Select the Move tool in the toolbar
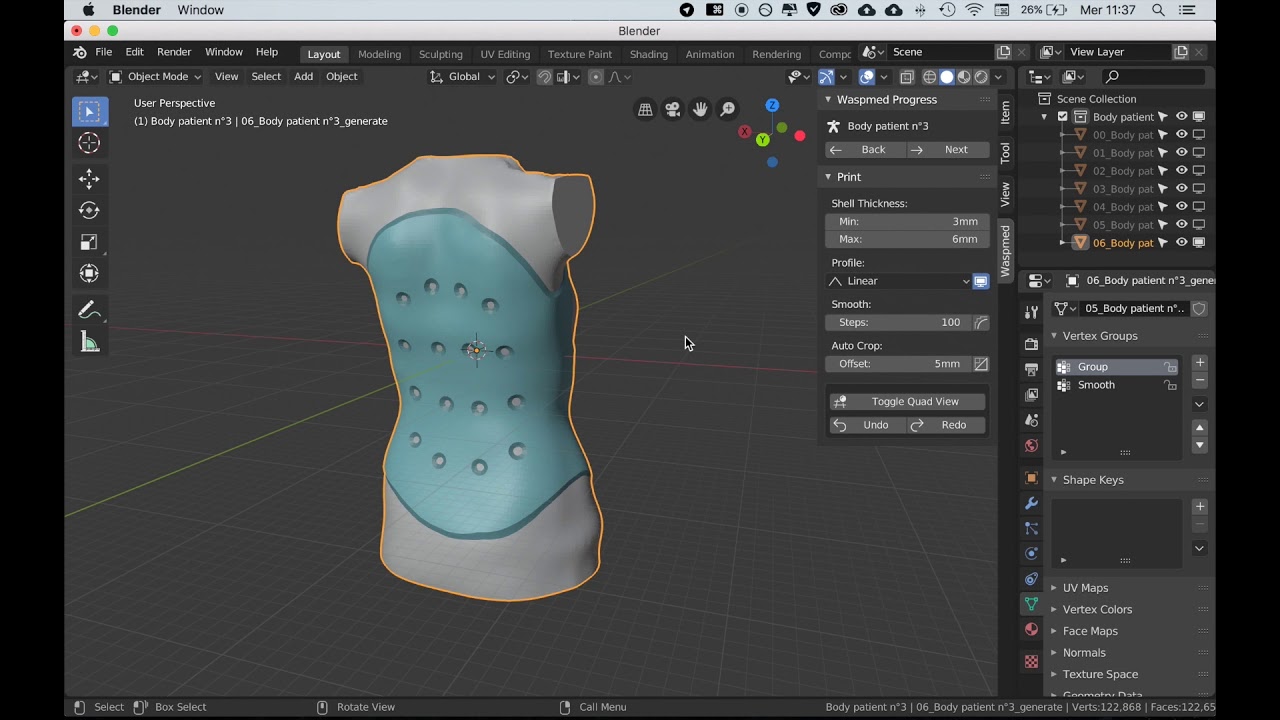 pyautogui.click(x=89, y=179)
